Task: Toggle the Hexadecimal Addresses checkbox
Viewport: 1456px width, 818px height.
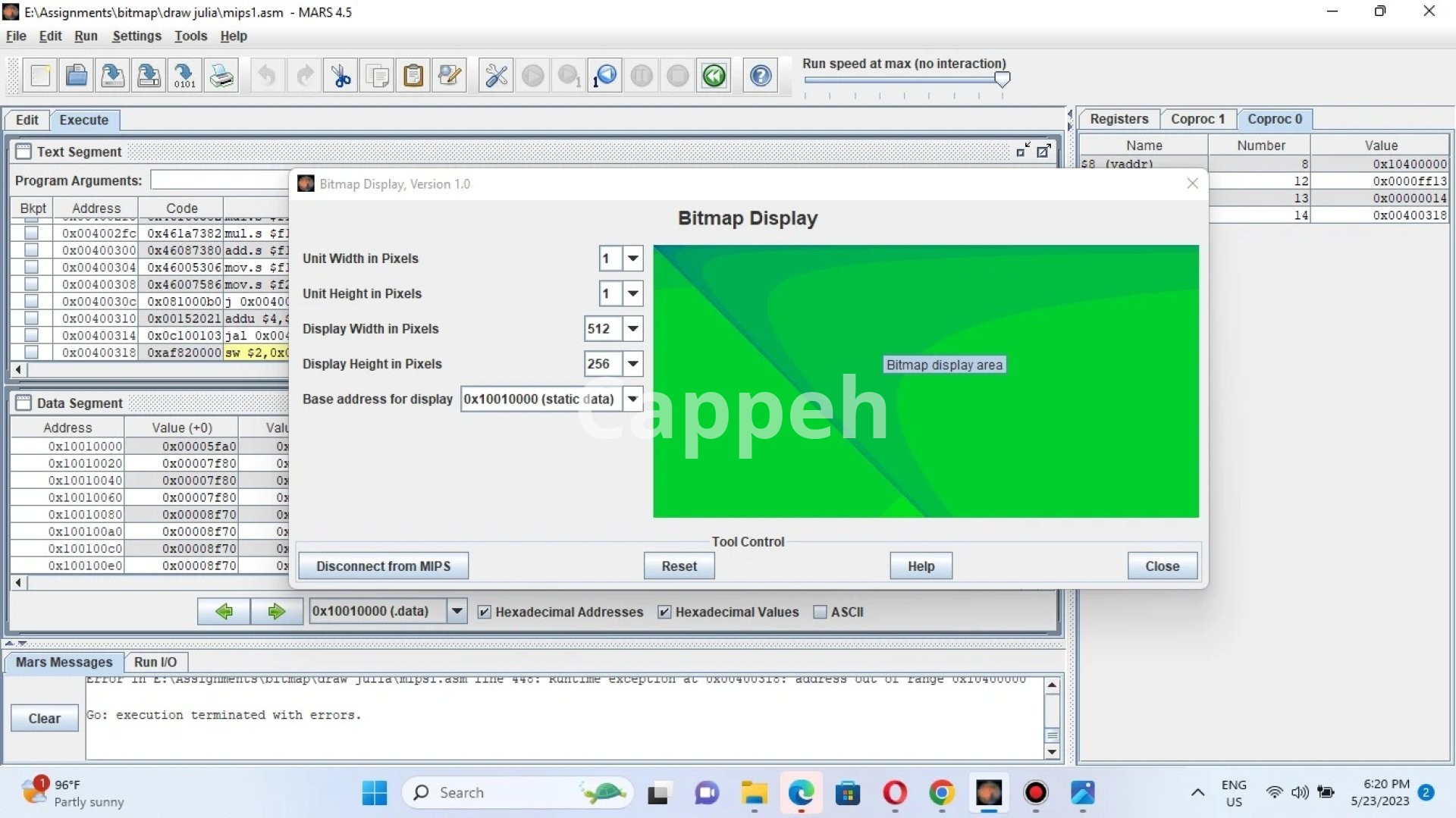Action: click(x=485, y=613)
